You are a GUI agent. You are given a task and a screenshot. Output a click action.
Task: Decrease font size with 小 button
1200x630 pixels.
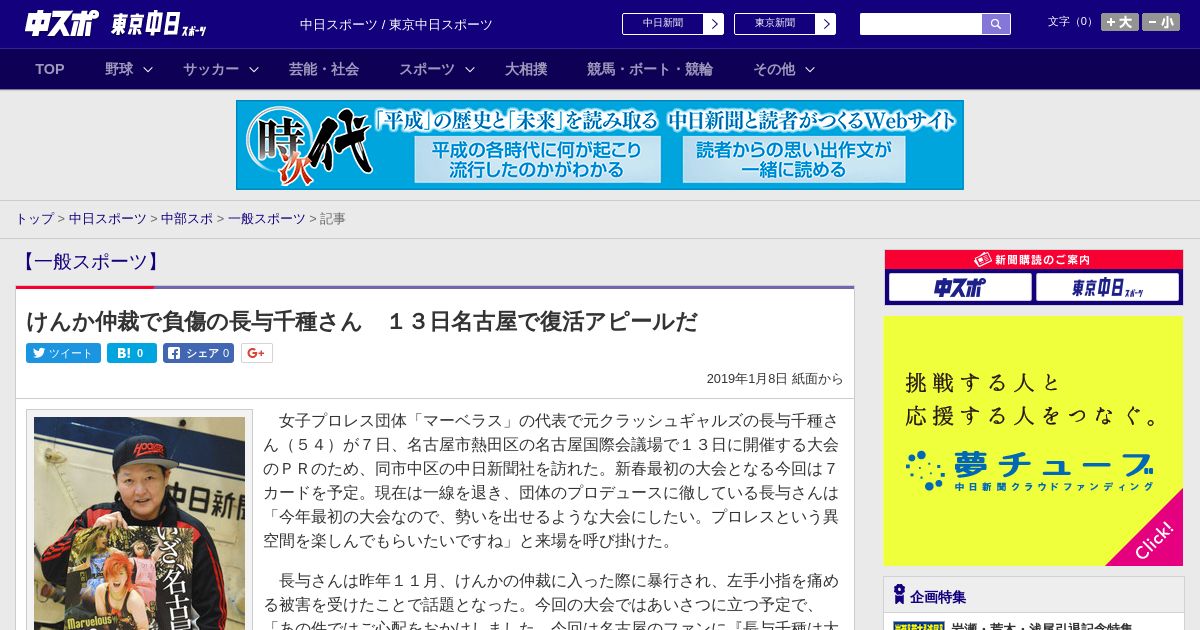(x=1161, y=22)
